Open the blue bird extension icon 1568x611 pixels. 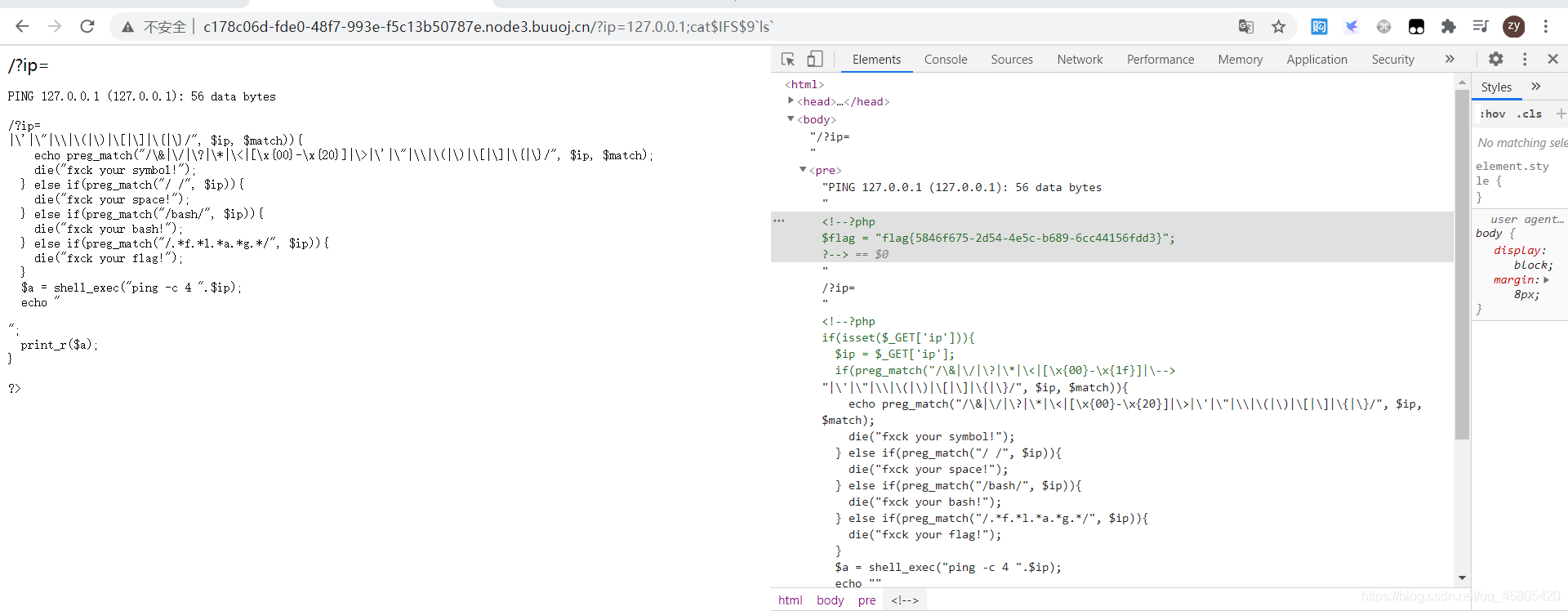tap(1352, 27)
